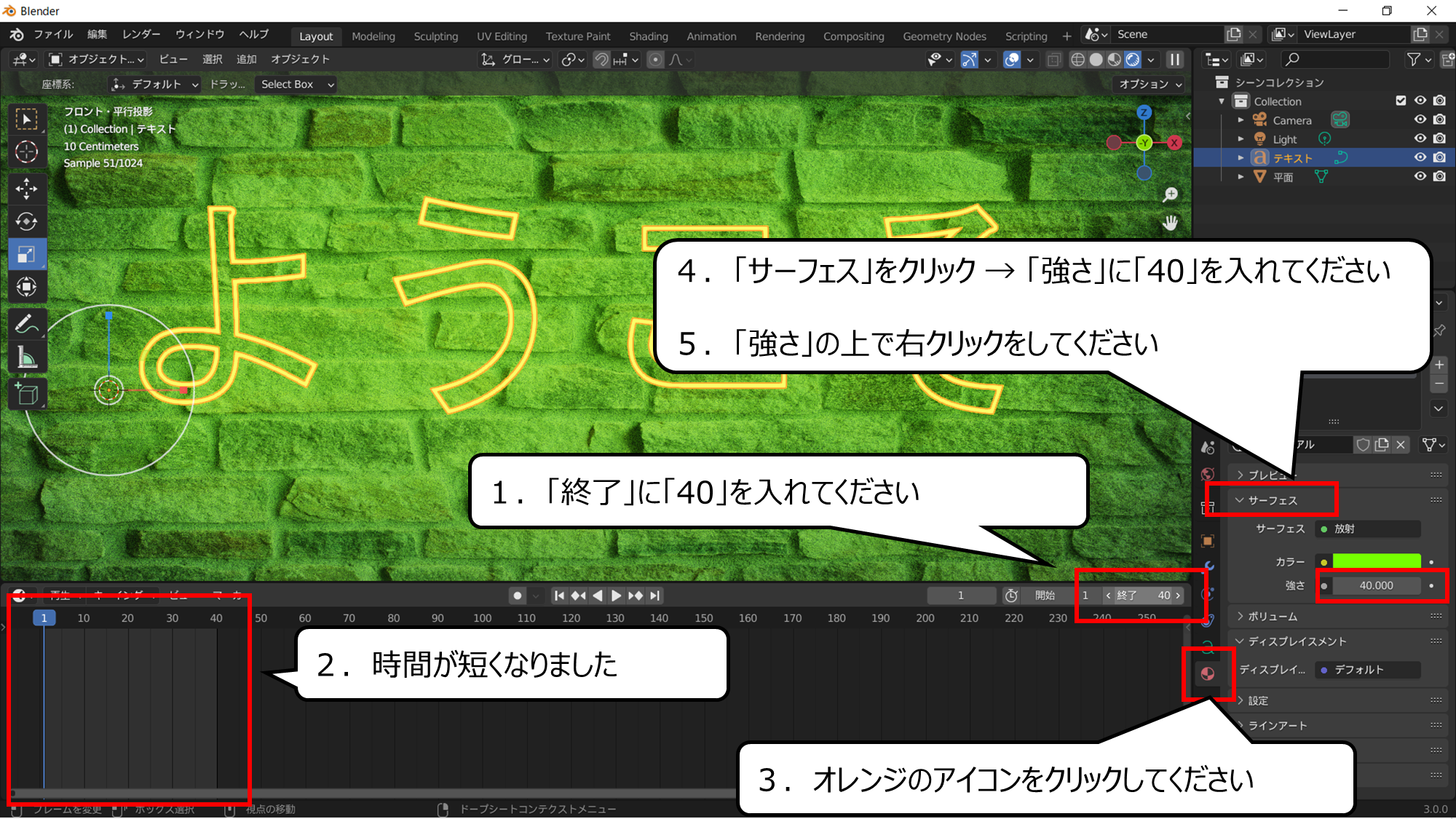This screenshot has height=819, width=1456.
Task: Click the current frame field showing 1
Action: click(961, 596)
